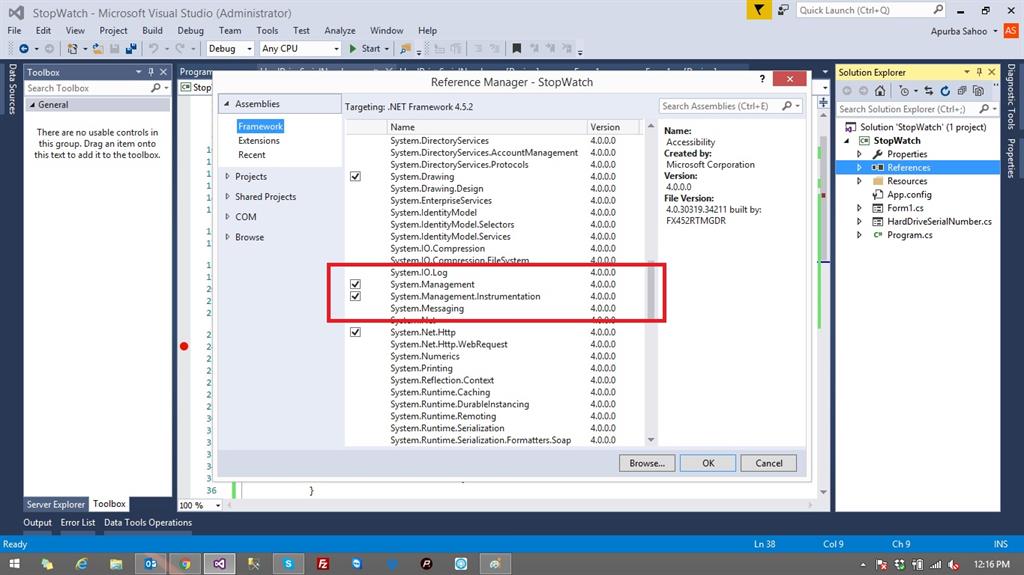Expand the Browse category
The image size is (1024, 575).
coord(227,237)
